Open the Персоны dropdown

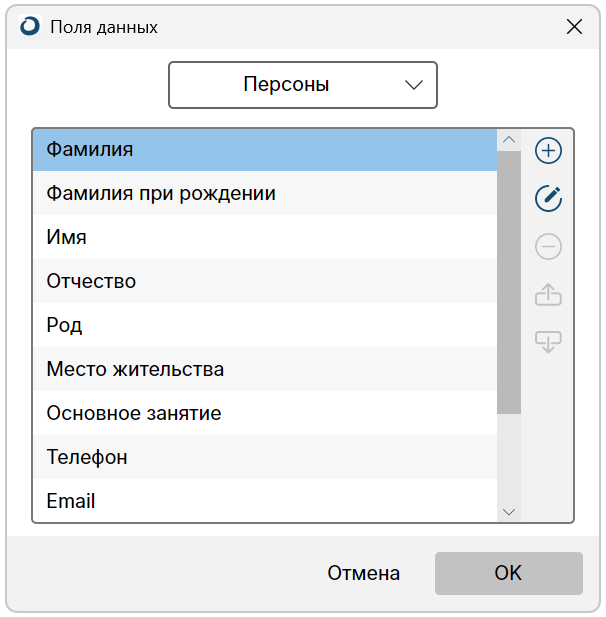pyautogui.click(x=303, y=85)
